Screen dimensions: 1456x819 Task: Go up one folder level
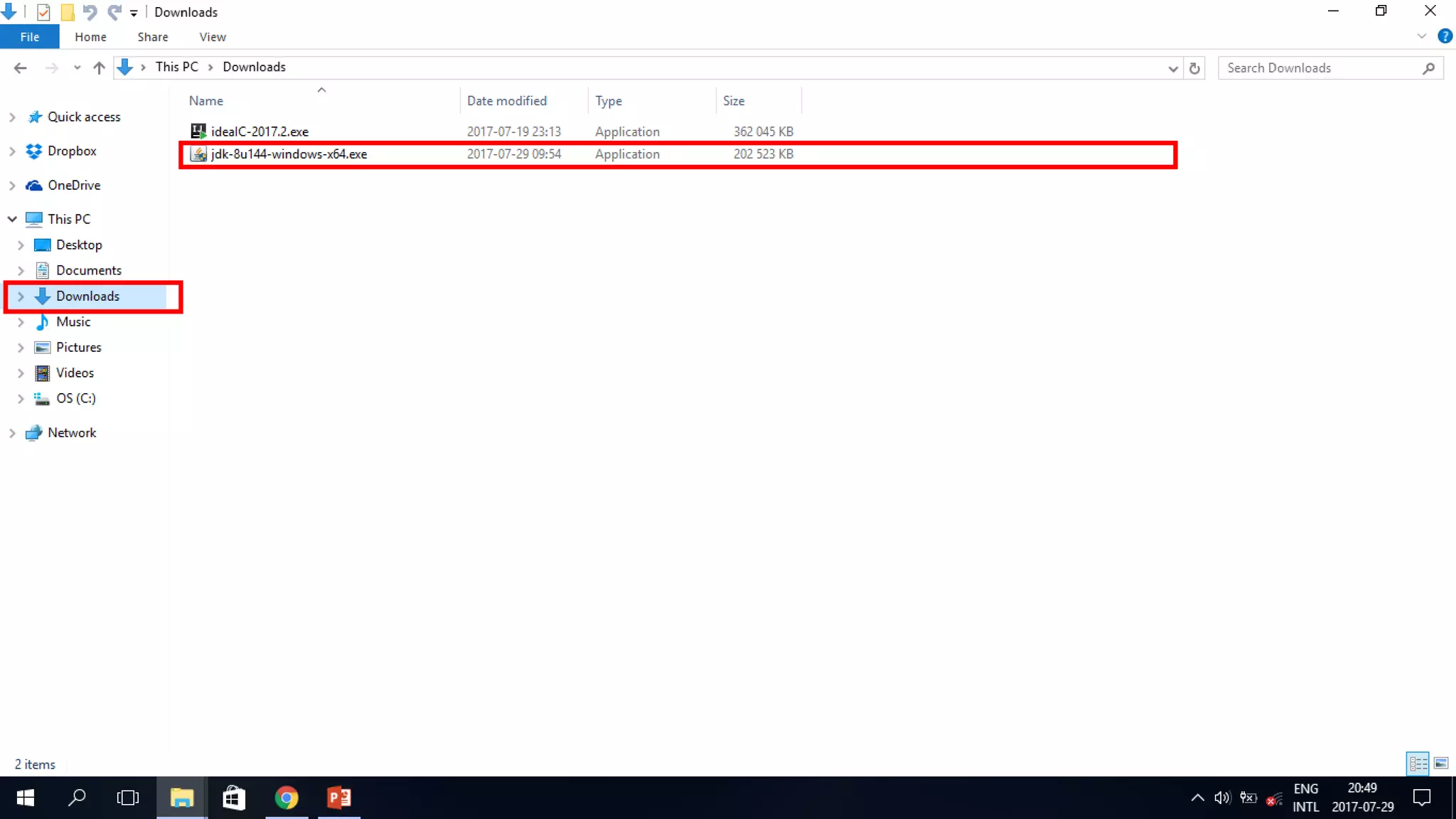pyautogui.click(x=99, y=68)
